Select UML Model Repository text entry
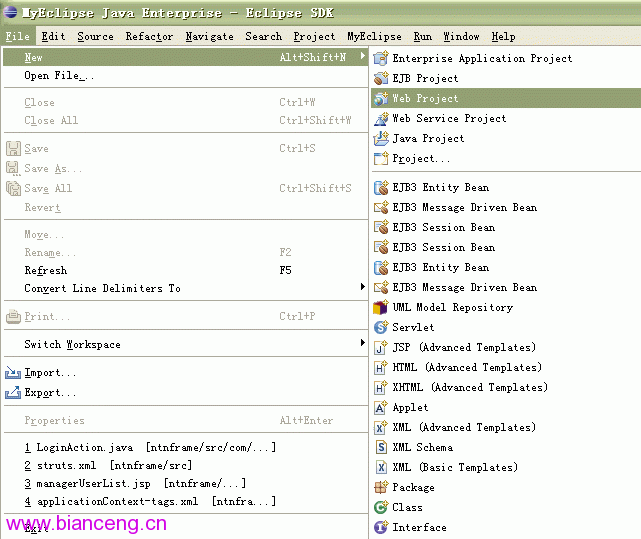 tap(453, 308)
